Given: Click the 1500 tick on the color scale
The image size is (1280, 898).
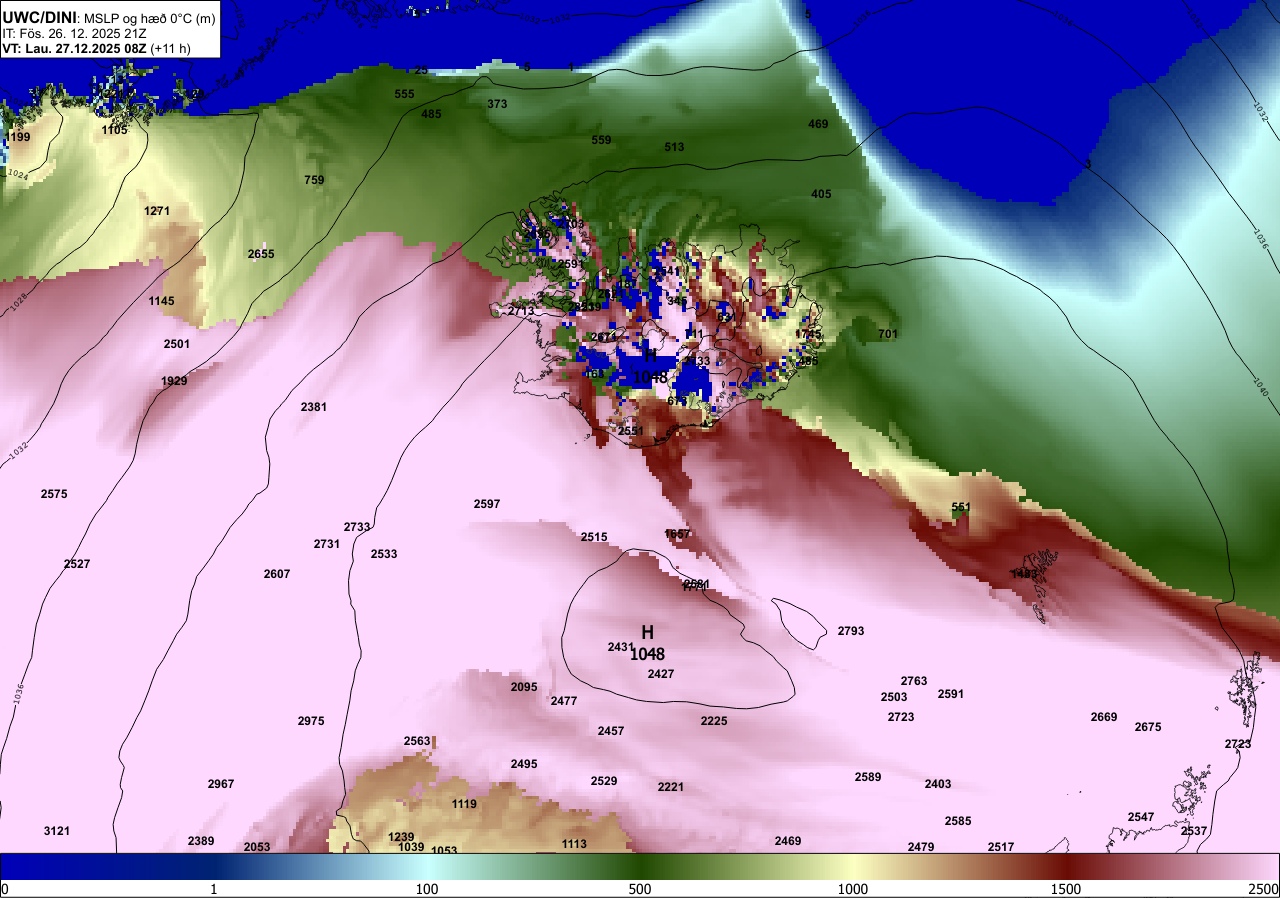Looking at the screenshot, I should point(1065,889).
